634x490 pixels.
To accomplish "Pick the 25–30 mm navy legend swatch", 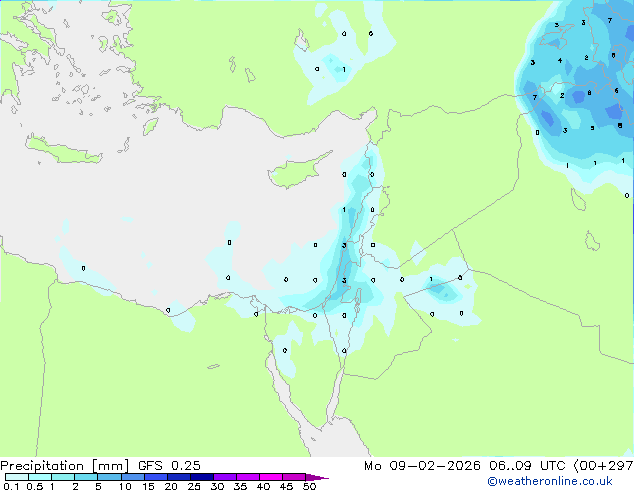I will click(x=201, y=477).
